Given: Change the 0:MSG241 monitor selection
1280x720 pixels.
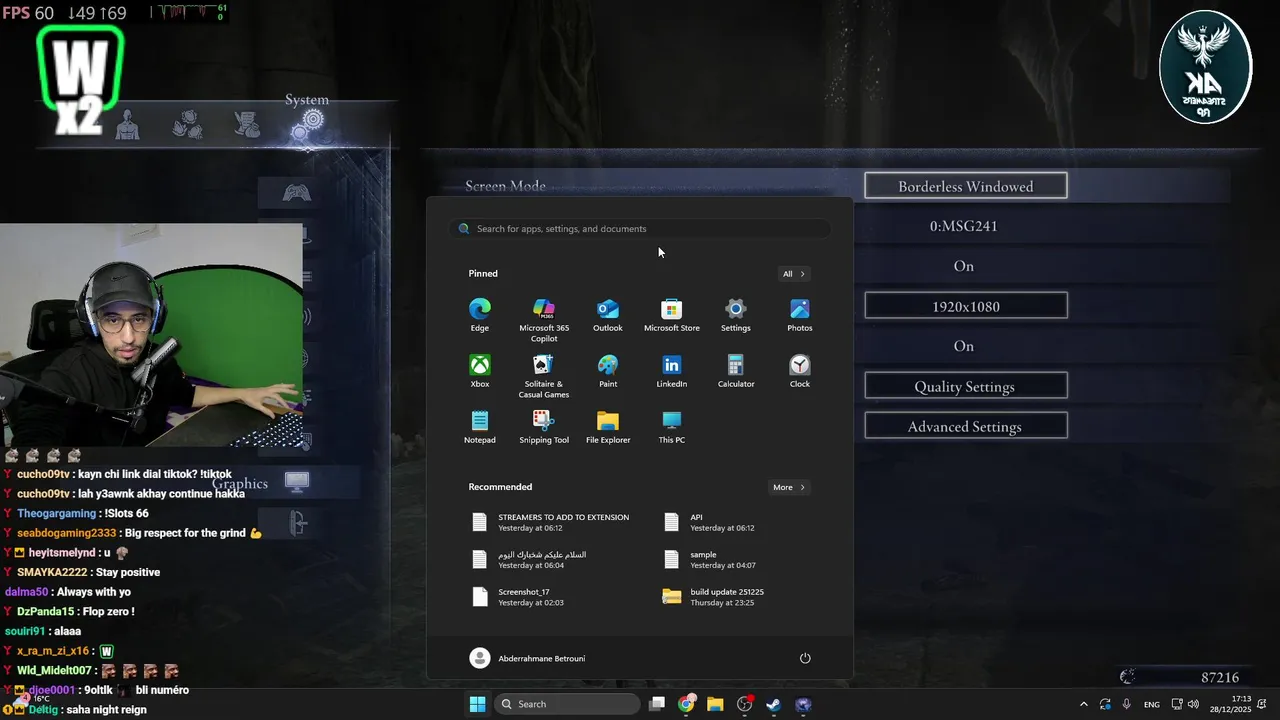Looking at the screenshot, I should pyautogui.click(x=964, y=226).
